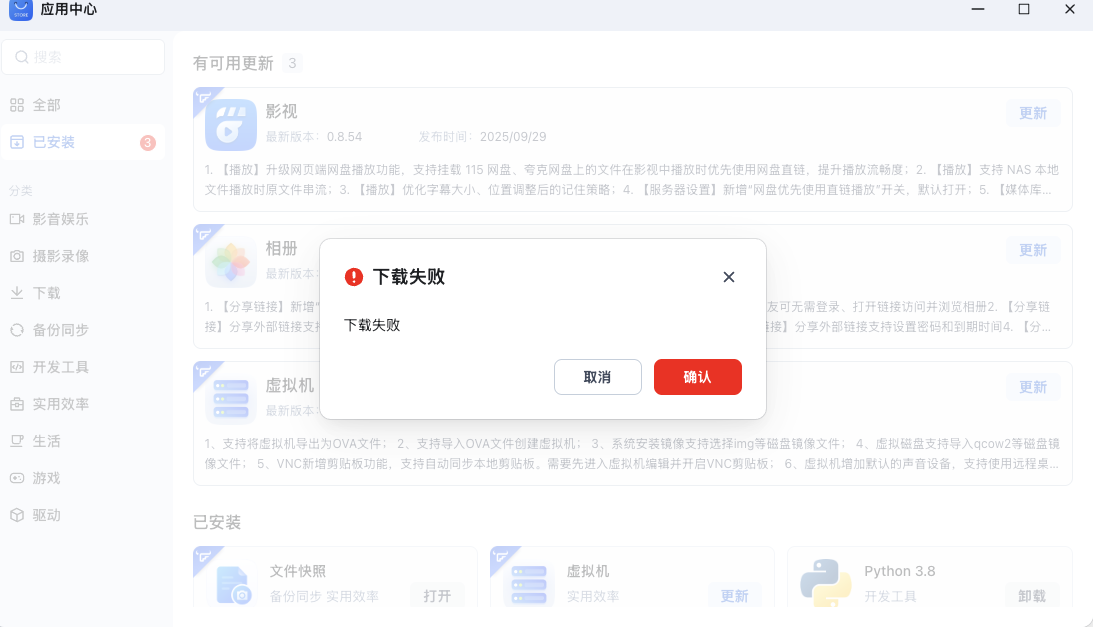Click the 摄影录像 camera icon
This screenshot has height=627, width=1093.
(17, 256)
